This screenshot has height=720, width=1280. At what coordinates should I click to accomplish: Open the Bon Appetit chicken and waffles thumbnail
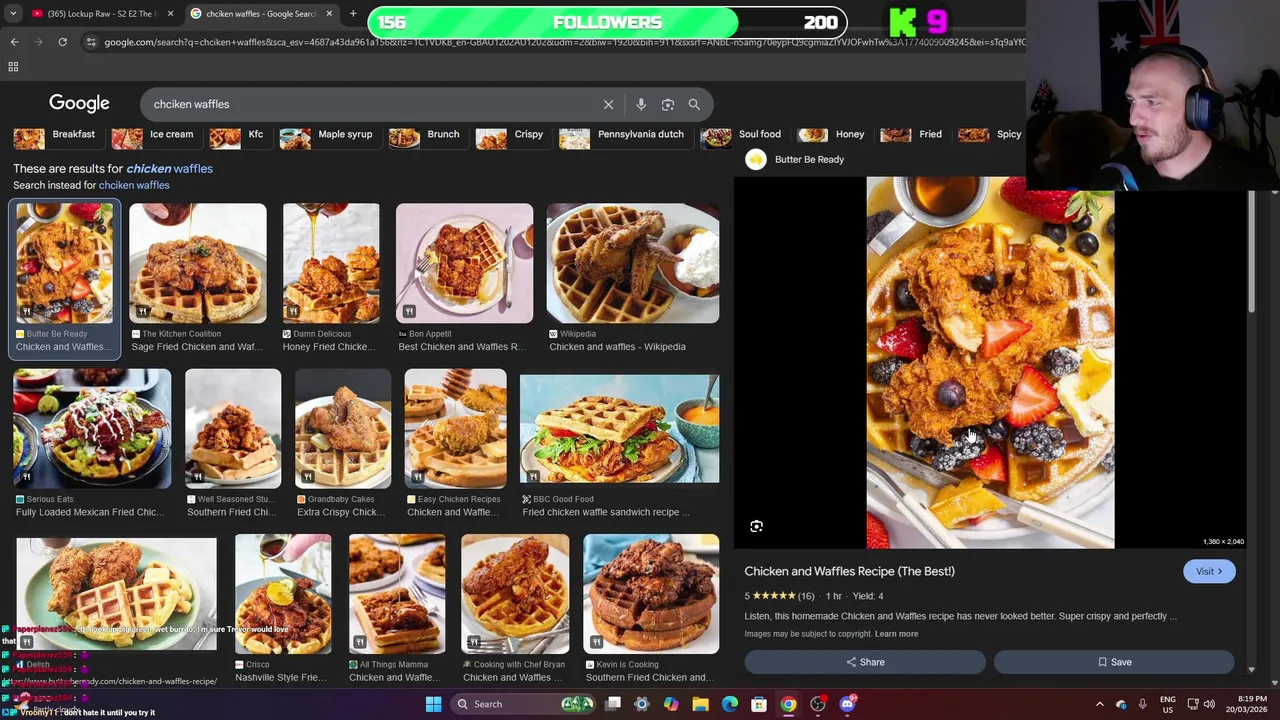point(464,264)
